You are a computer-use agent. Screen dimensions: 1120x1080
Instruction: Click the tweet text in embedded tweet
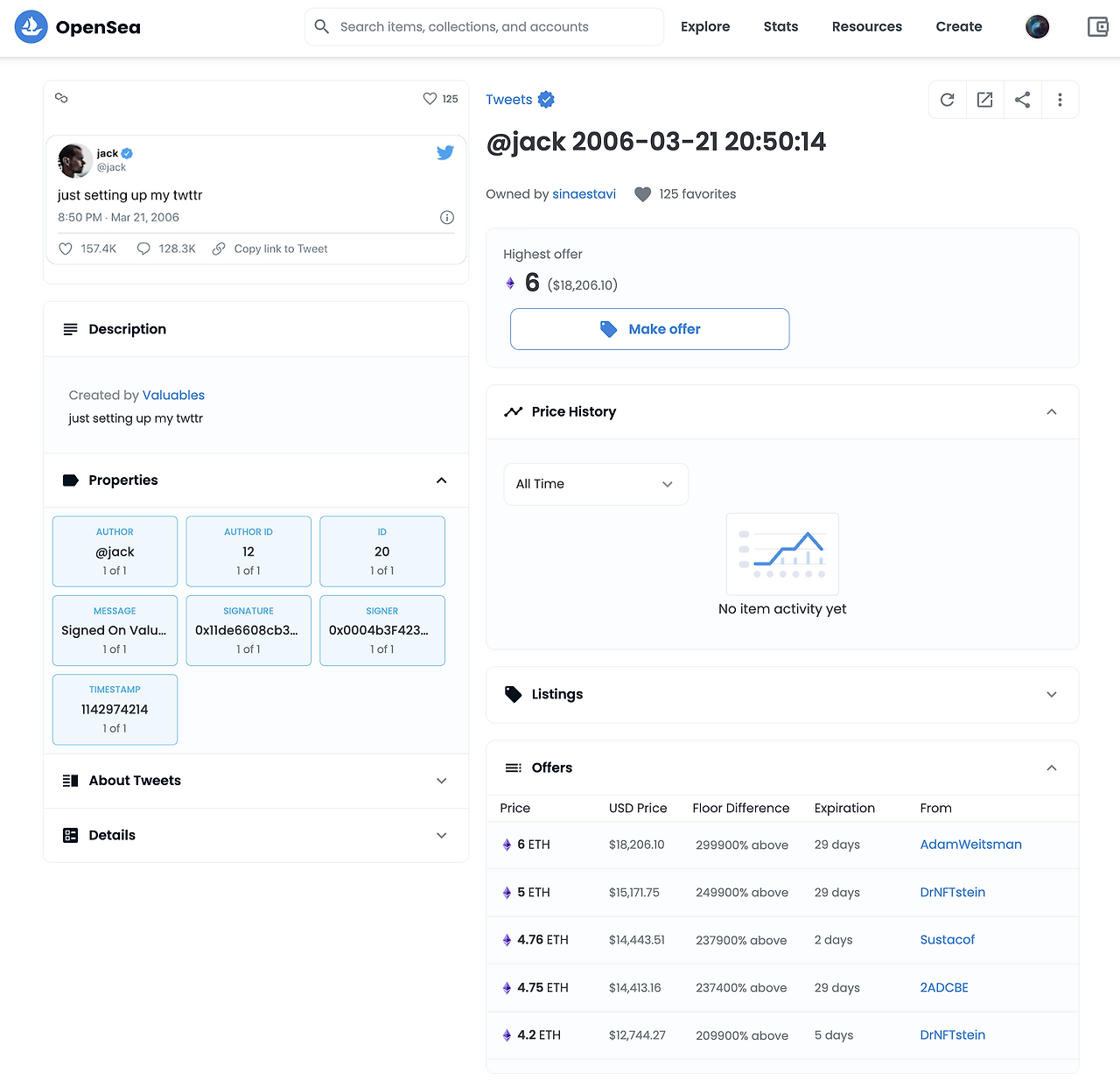coord(130,195)
